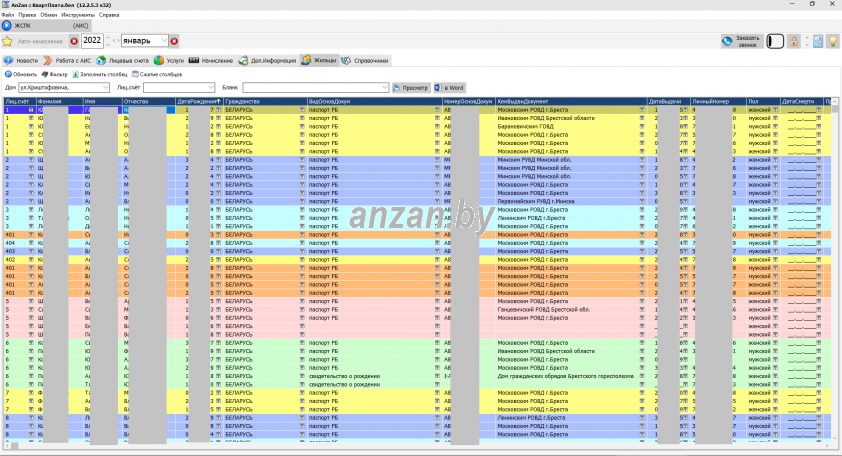Switch to the Справочники tab
This screenshot has width=842, height=456.
366,60
